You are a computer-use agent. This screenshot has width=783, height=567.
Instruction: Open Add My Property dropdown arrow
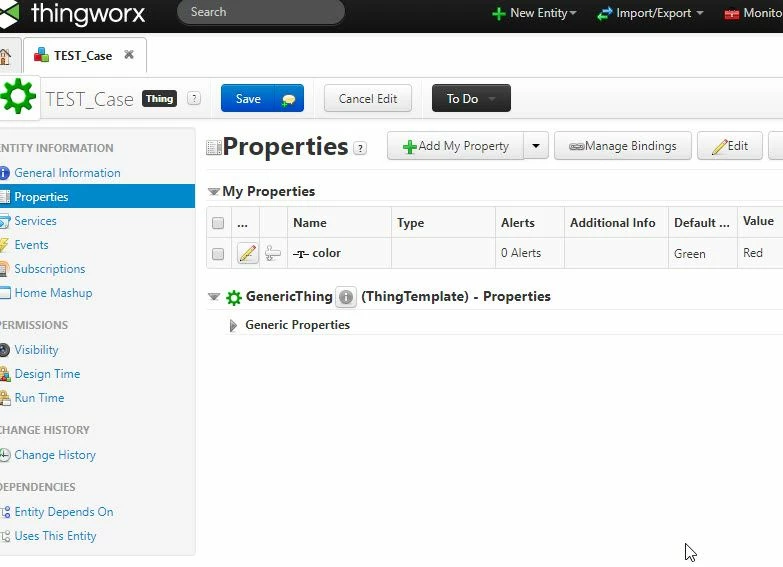pos(536,146)
